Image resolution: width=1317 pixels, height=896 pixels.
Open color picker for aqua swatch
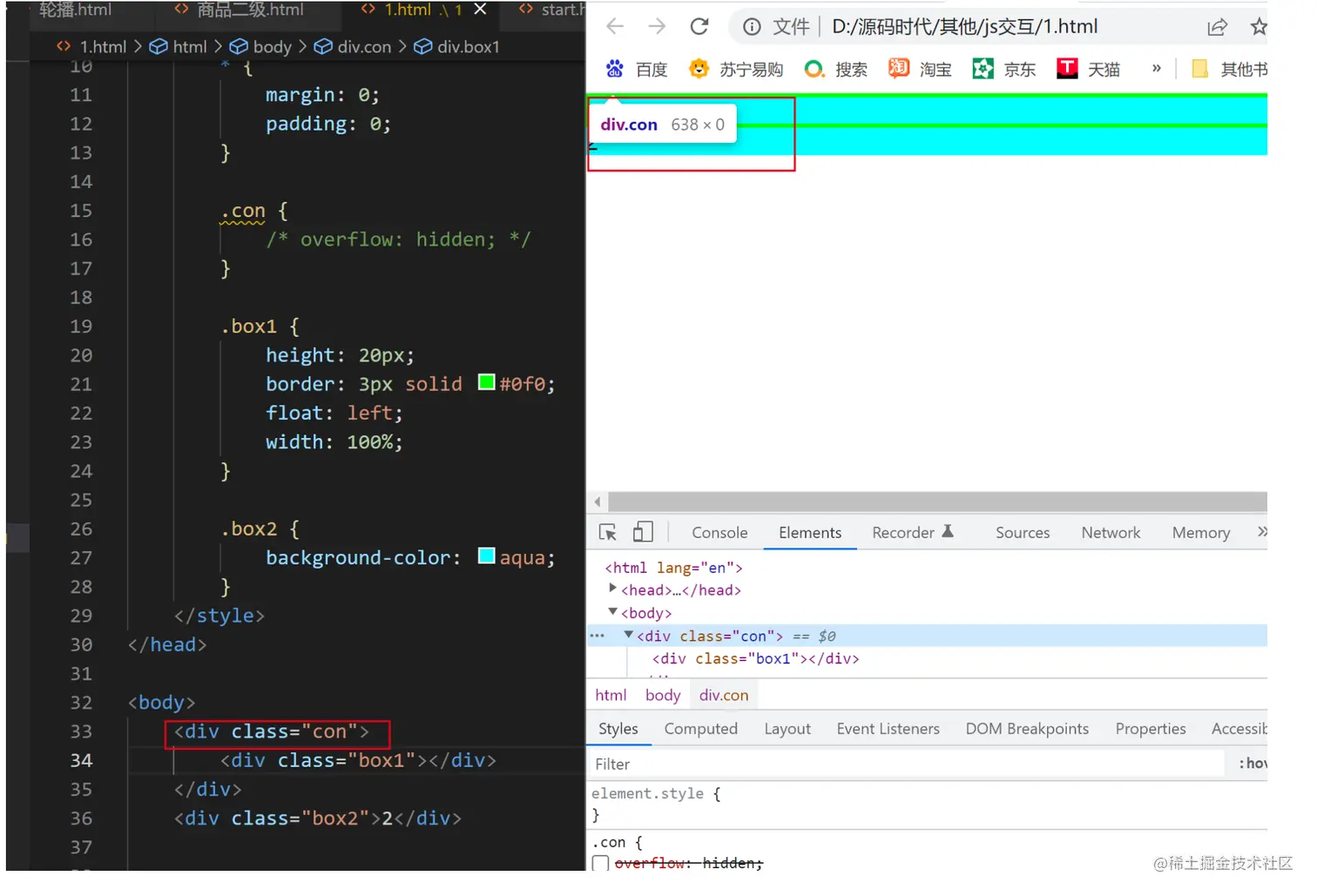coord(487,556)
